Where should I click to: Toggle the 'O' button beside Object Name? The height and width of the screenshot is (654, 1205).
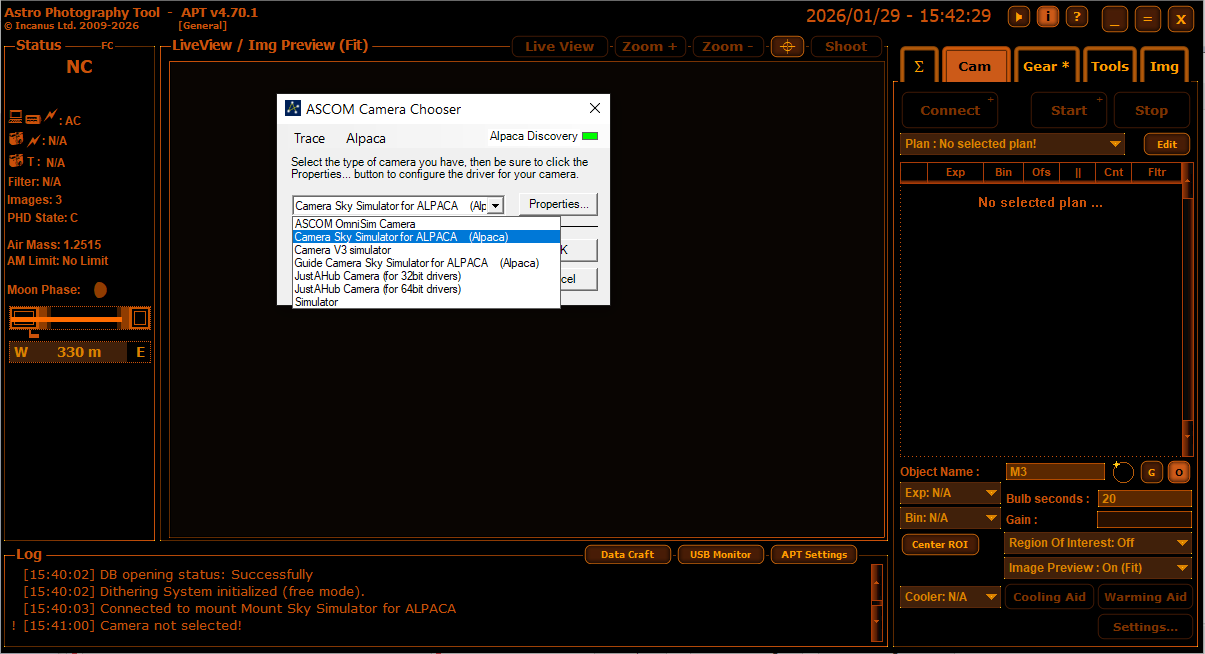tap(1179, 472)
